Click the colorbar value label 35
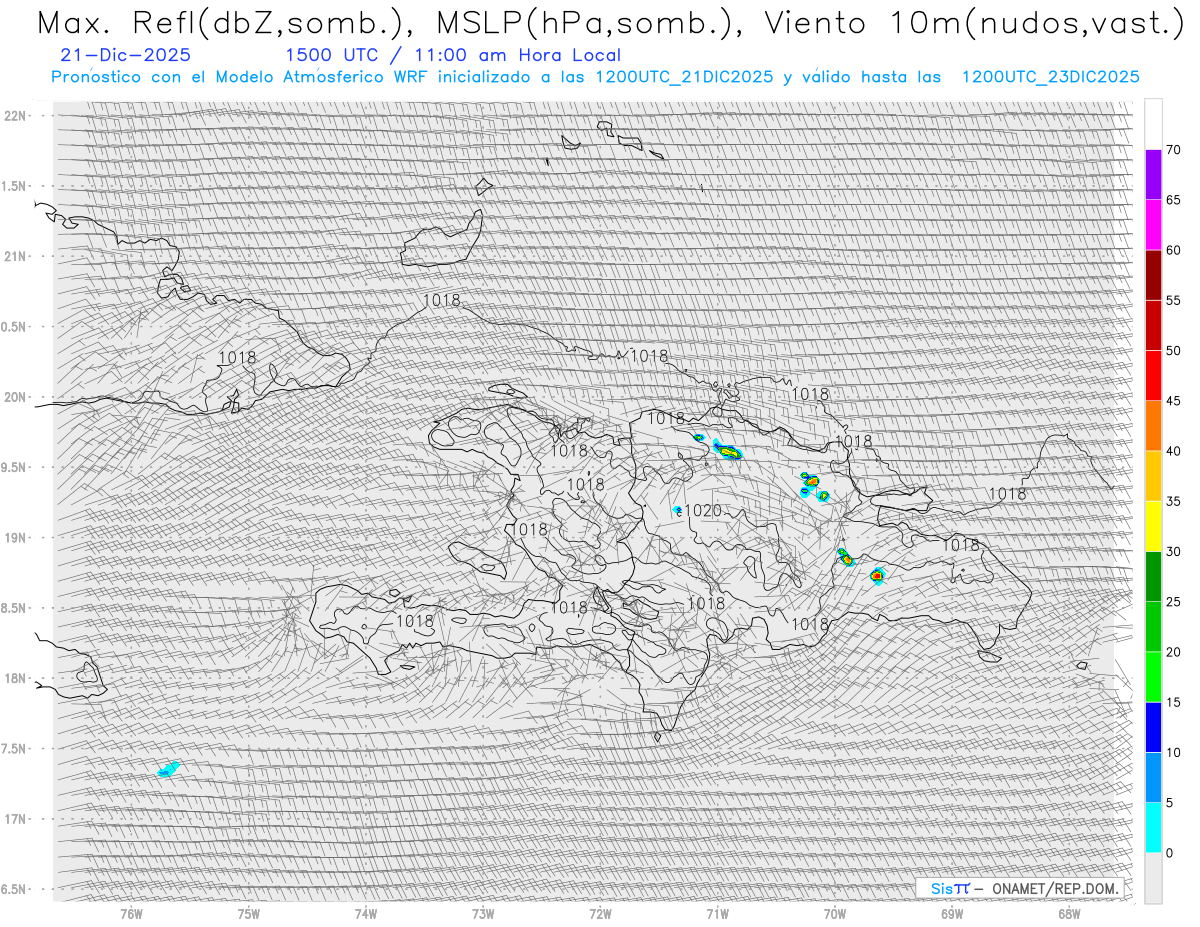The width and height of the screenshot is (1200, 927). coord(1173,502)
